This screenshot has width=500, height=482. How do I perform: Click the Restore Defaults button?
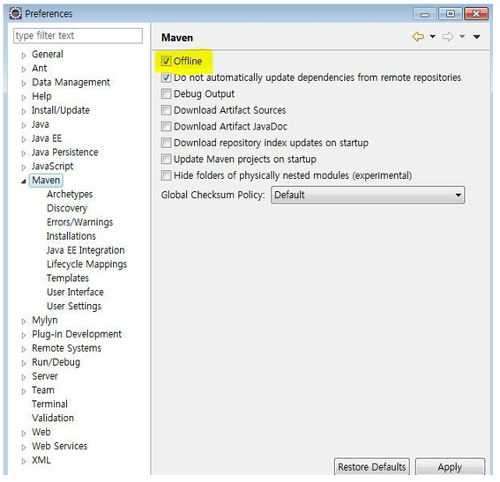[372, 467]
